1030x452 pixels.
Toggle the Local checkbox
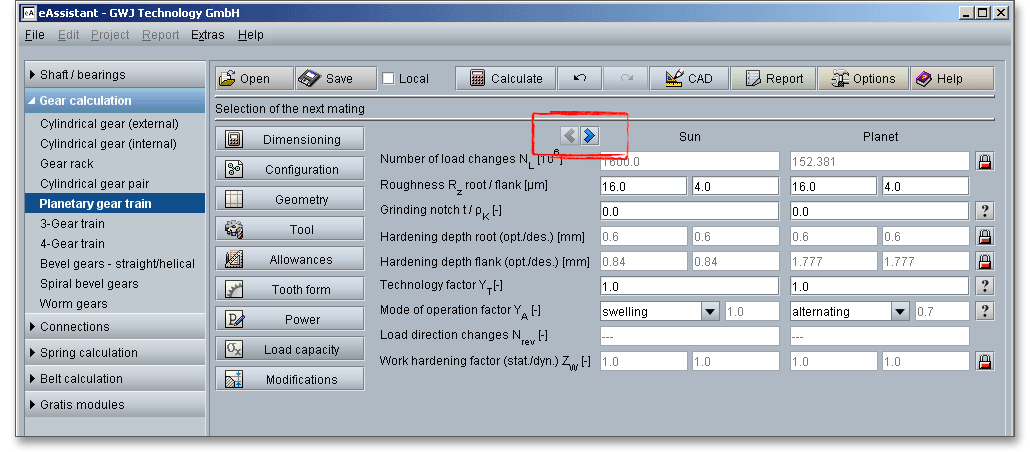389,79
